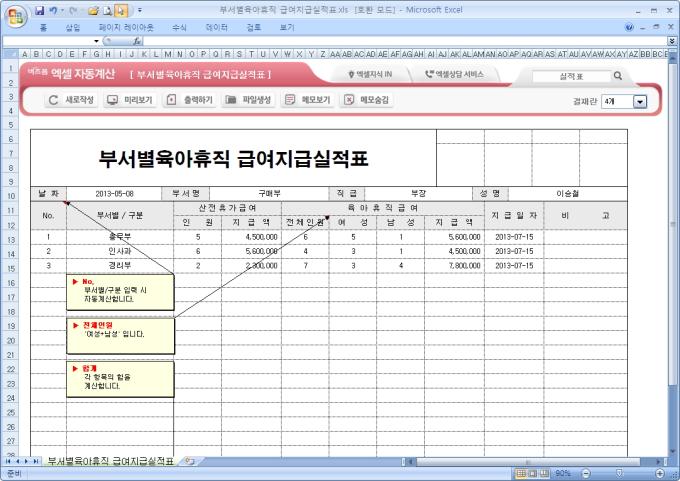
Task: Open the Customize Quick Access Toolbar dropdown
Action: [140, 10]
